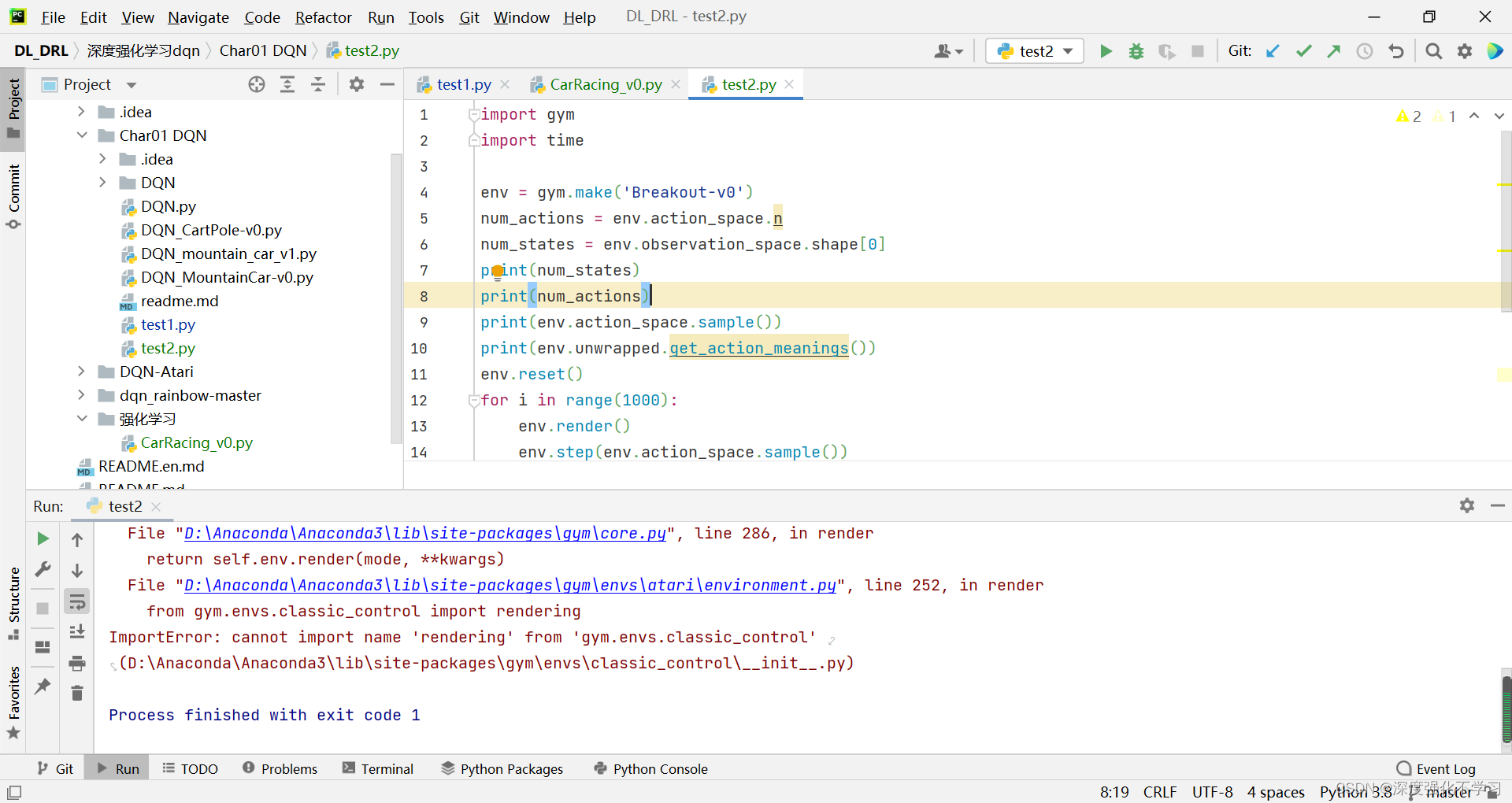This screenshot has width=1512, height=803.
Task: Pin the Run tab with pin icon
Action: (x=43, y=686)
